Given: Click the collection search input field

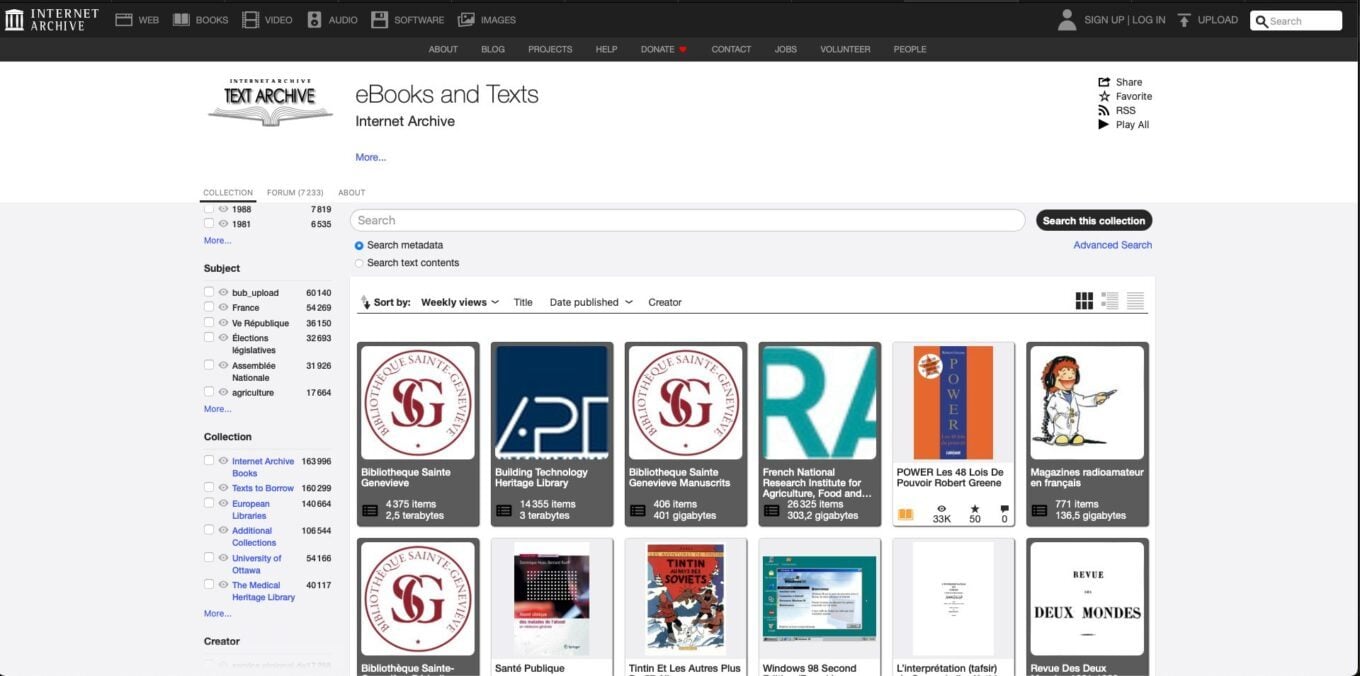Looking at the screenshot, I should click(x=687, y=221).
